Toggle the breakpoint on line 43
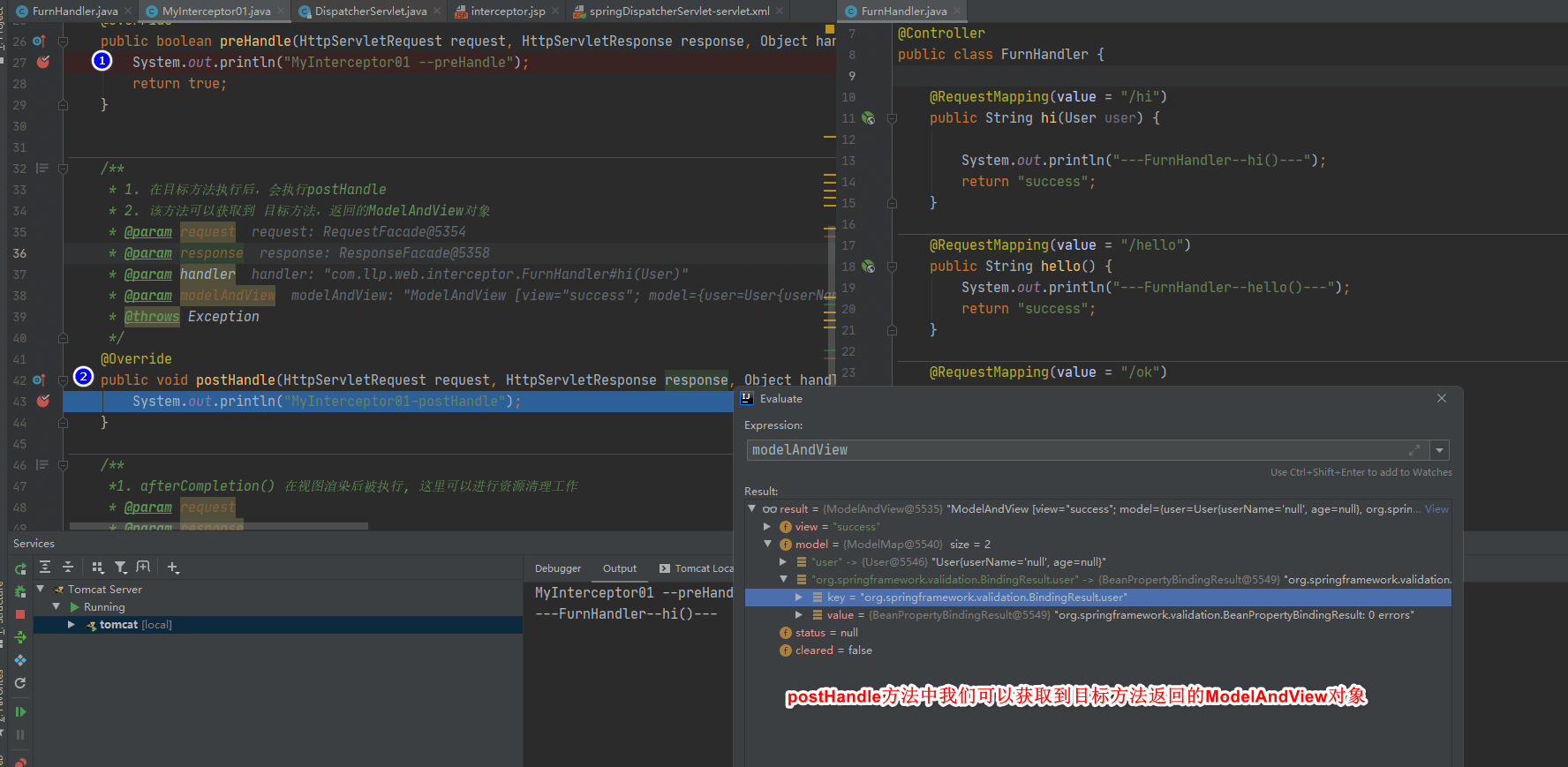 [x=43, y=402]
